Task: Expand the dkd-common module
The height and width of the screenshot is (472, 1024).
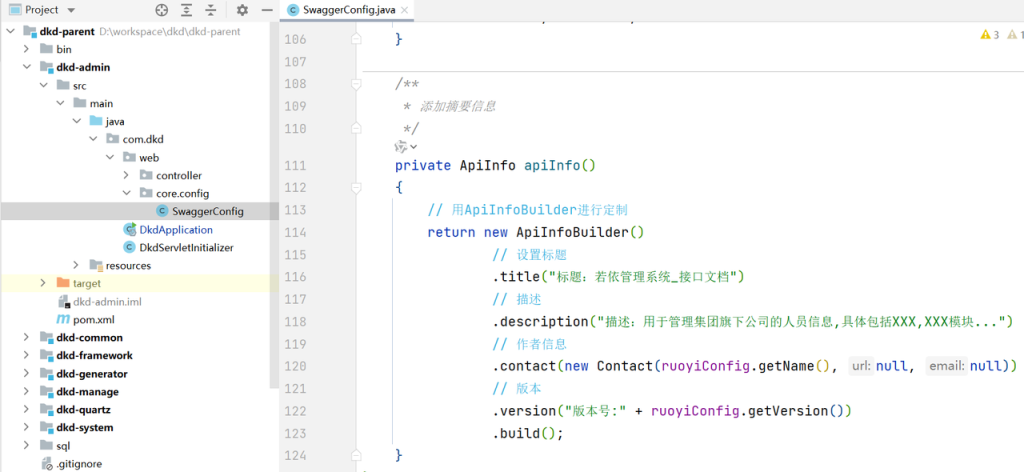Action: coord(26,337)
